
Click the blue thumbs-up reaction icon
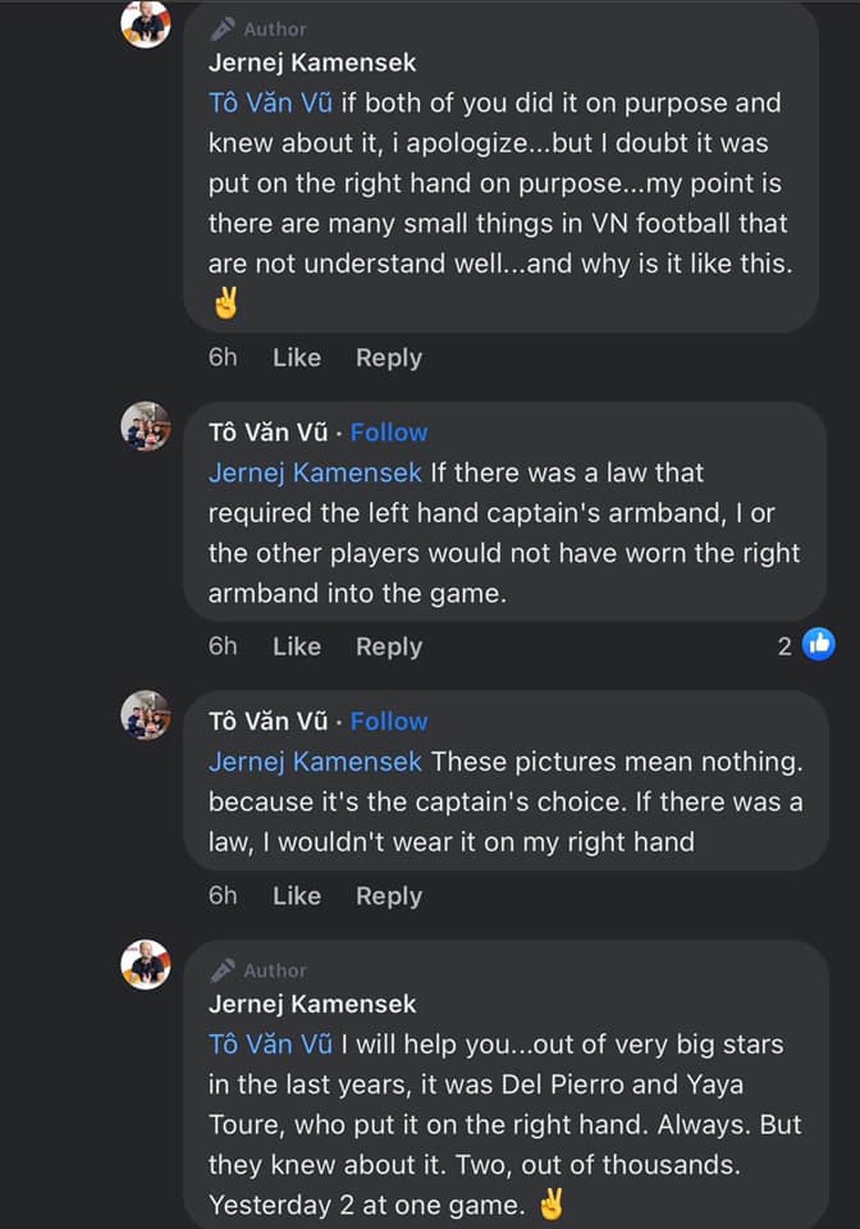tap(818, 645)
